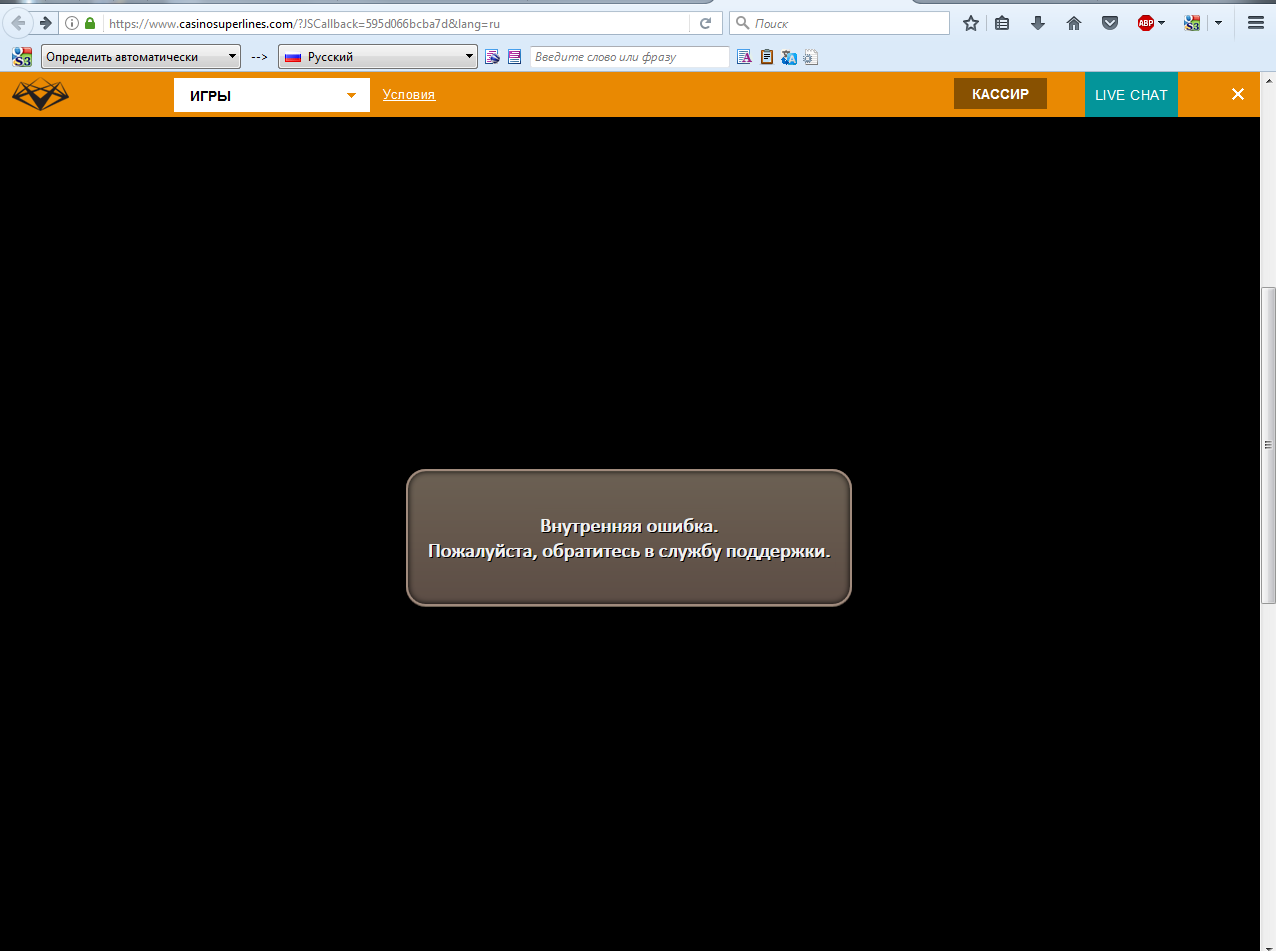Viewport: 1276px width, 951px height.
Task: Click the translate page icon after the language dropdown
Action: [x=492, y=57]
